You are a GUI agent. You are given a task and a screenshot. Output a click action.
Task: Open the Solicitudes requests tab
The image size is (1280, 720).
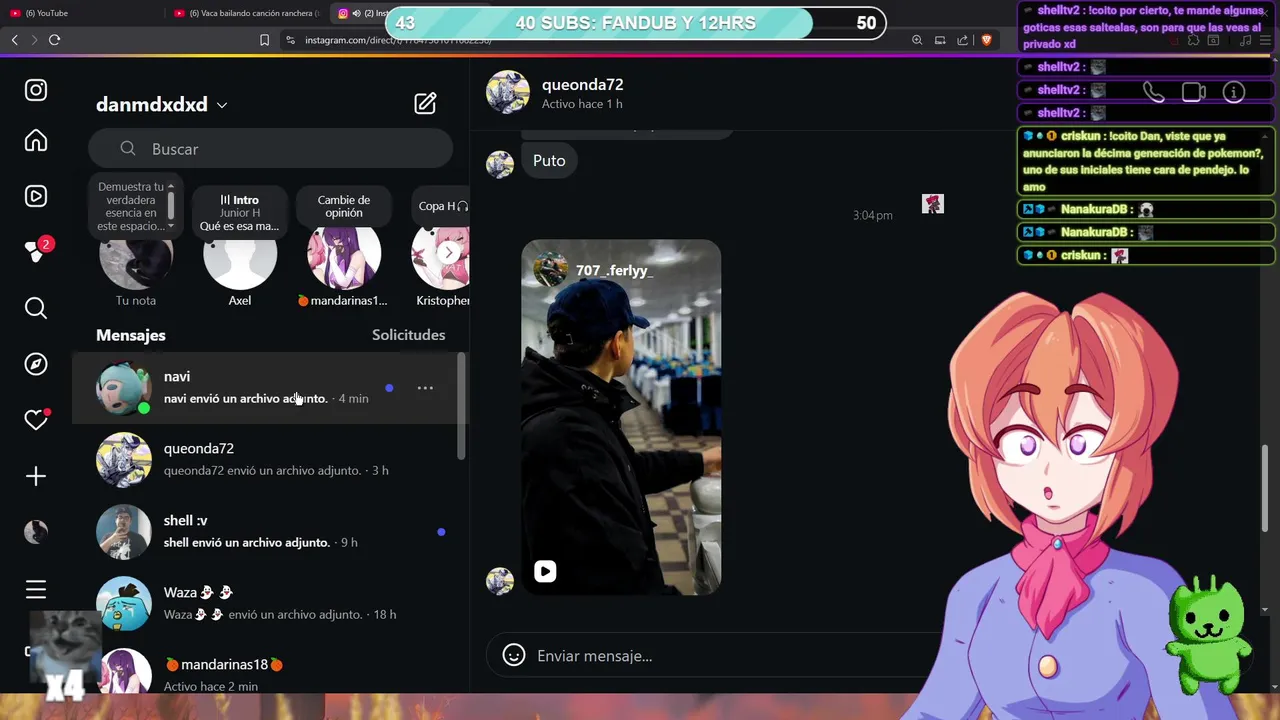(408, 335)
